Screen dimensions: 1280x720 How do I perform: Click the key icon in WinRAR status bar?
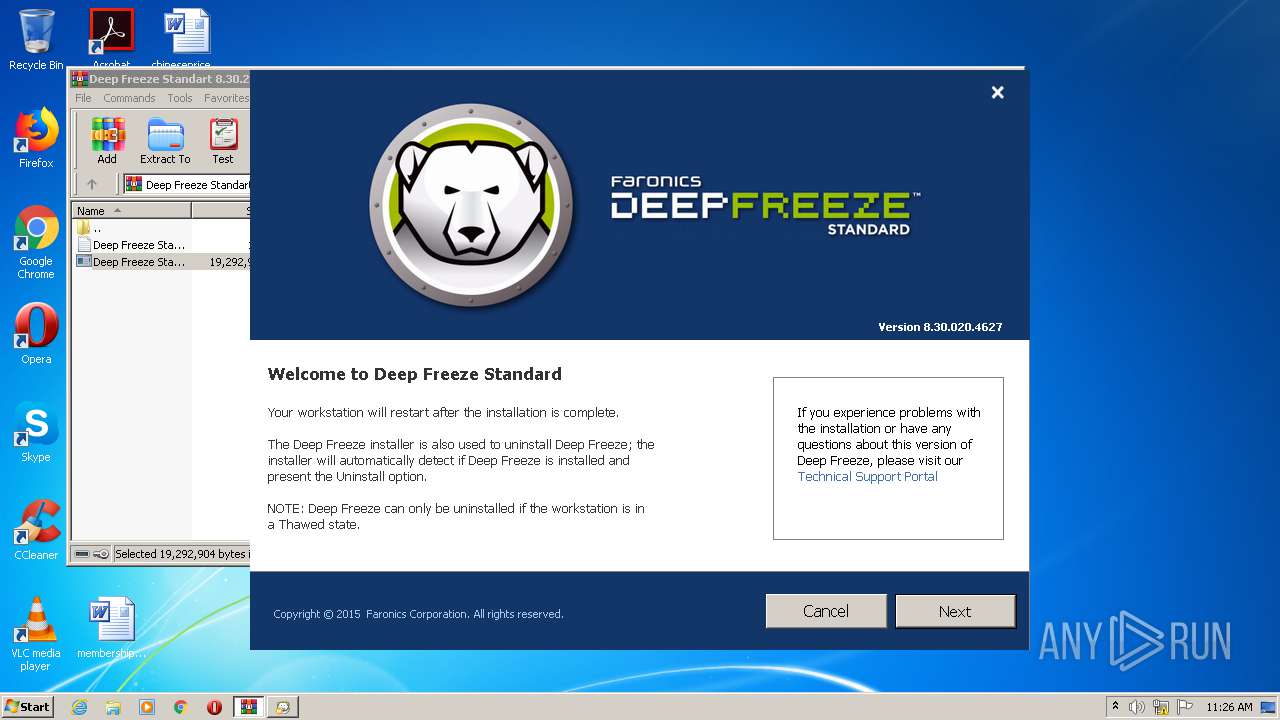click(x=101, y=553)
